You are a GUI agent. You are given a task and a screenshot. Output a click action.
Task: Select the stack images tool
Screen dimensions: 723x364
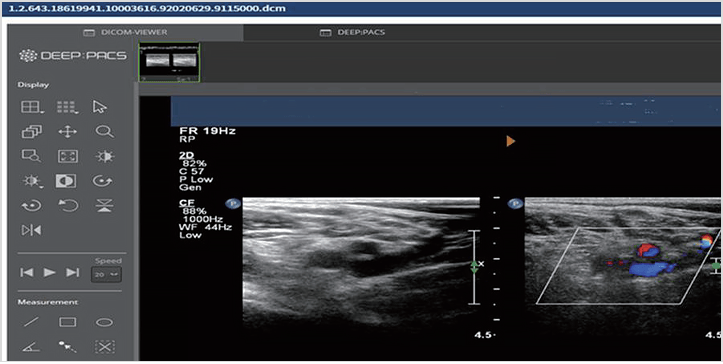(31, 132)
